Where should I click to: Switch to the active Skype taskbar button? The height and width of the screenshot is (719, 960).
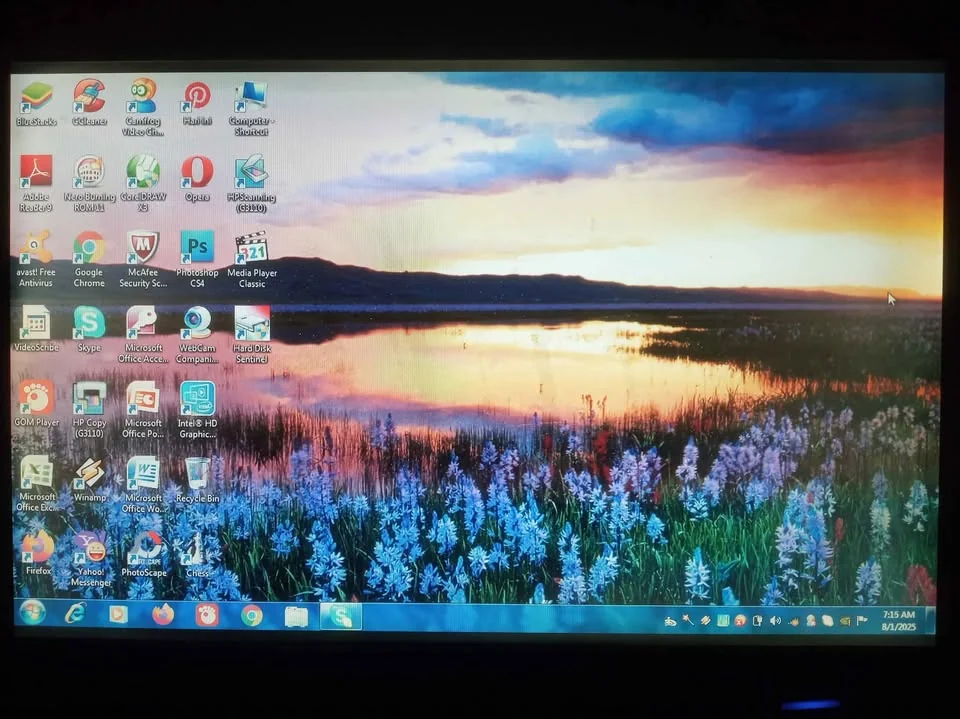point(341,617)
